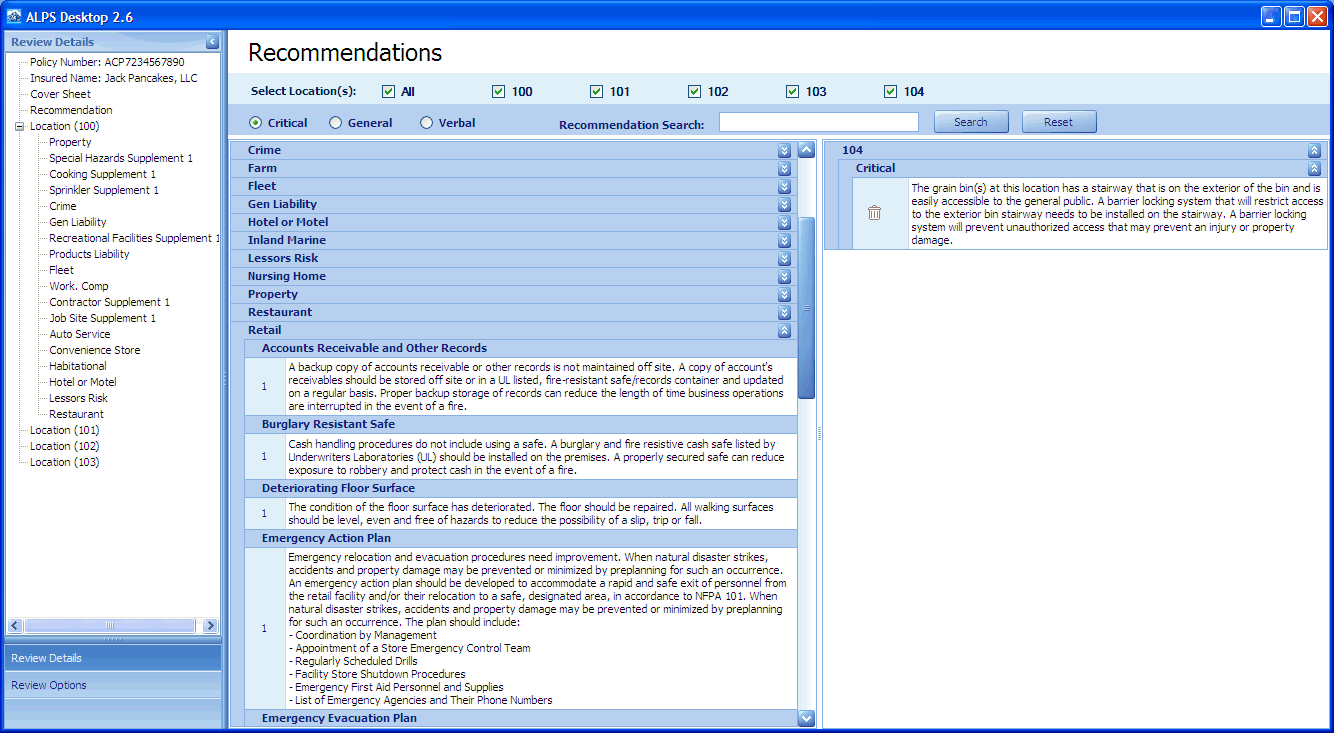Screen dimensions: 1334x733
Task: Collapse the Retail category
Action: click(784, 330)
